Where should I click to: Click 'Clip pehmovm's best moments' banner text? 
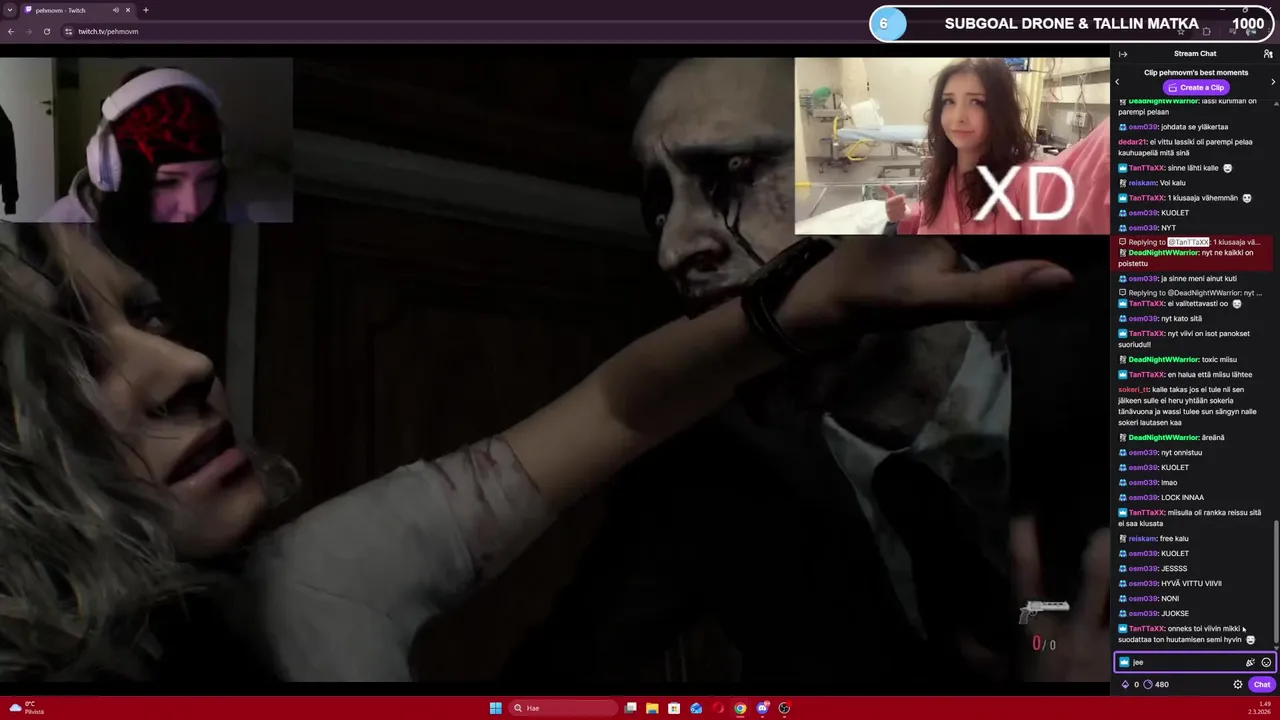pyautogui.click(x=1196, y=73)
